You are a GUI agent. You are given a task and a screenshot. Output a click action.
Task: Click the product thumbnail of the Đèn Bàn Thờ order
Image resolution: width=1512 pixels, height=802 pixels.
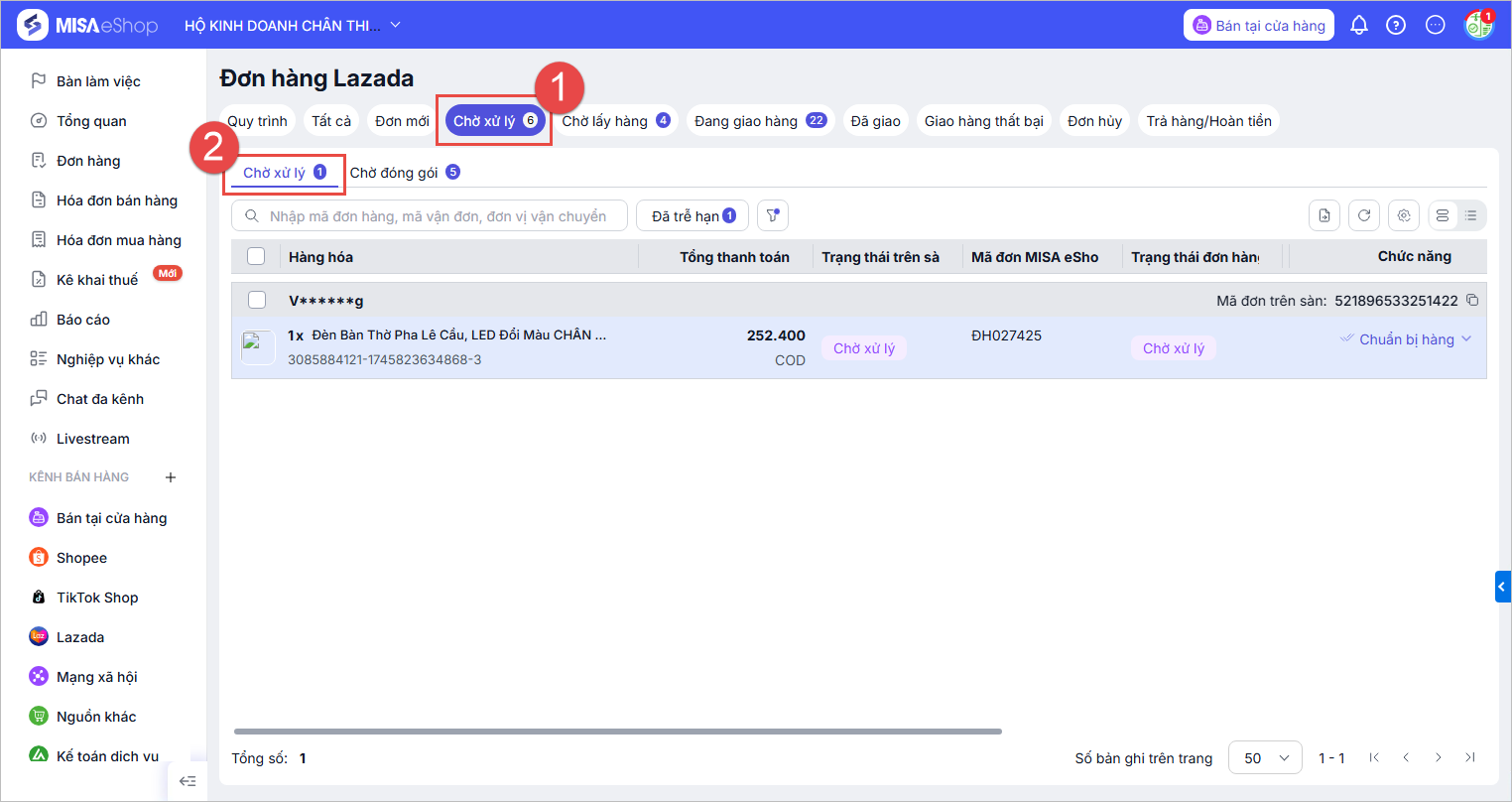tap(258, 347)
